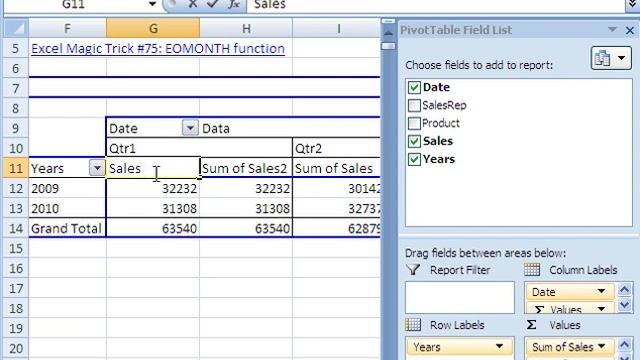Viewport: 640px width, 360px height.
Task: Uncheck the Sales field checkbox
Action: pos(414,141)
